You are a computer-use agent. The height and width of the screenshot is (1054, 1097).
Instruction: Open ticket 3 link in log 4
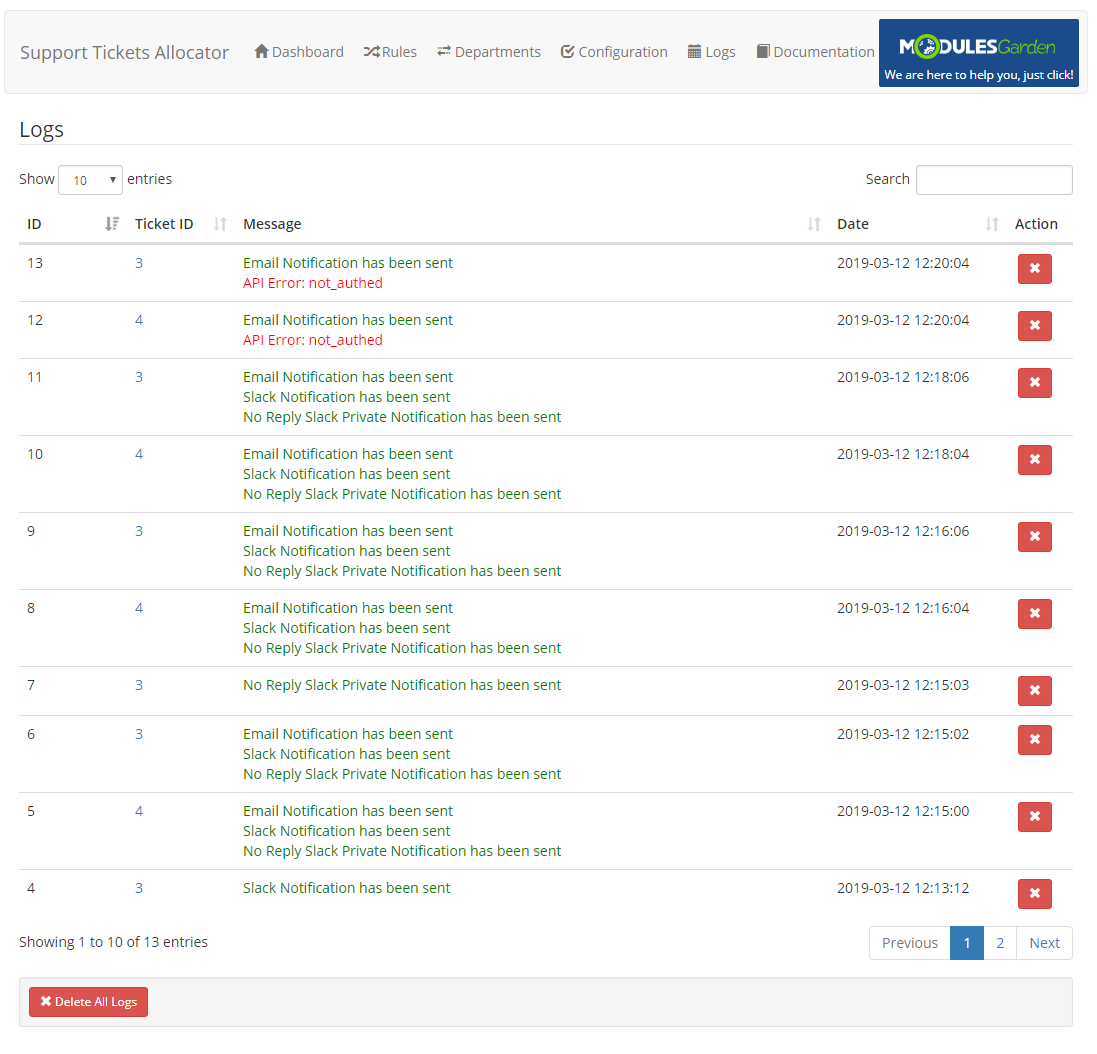[x=139, y=888]
